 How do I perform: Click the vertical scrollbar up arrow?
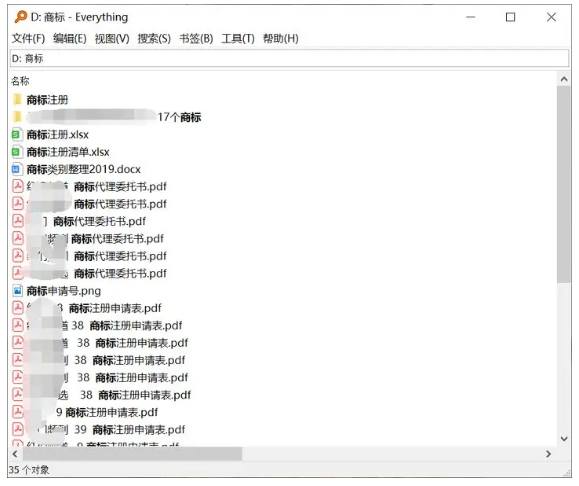tap(563, 79)
